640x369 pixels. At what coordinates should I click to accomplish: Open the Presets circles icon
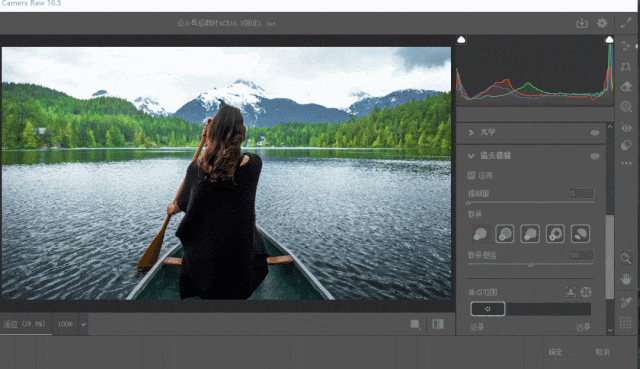626,145
